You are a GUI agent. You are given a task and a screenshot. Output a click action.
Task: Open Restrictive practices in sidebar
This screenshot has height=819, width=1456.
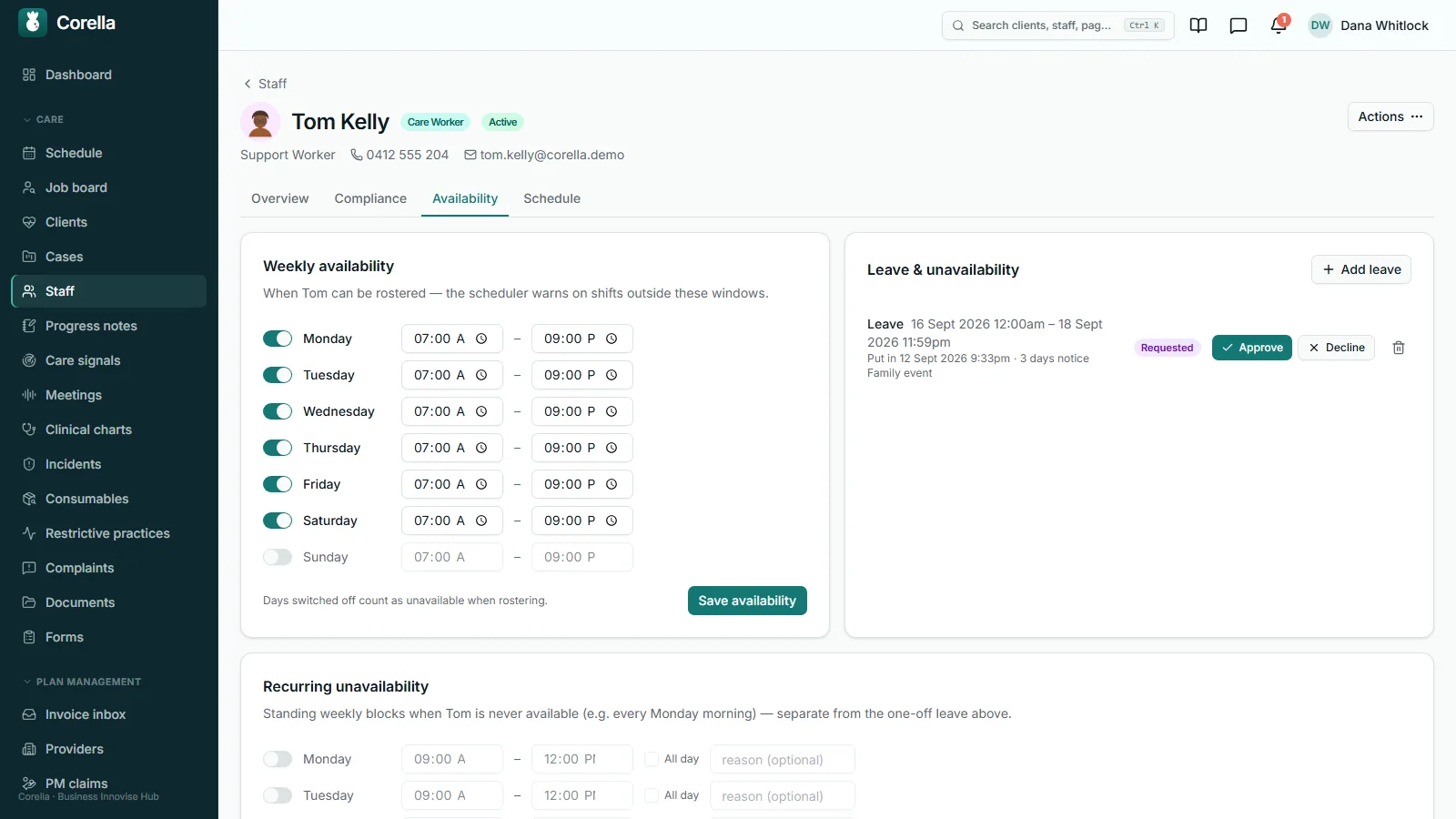point(108,533)
